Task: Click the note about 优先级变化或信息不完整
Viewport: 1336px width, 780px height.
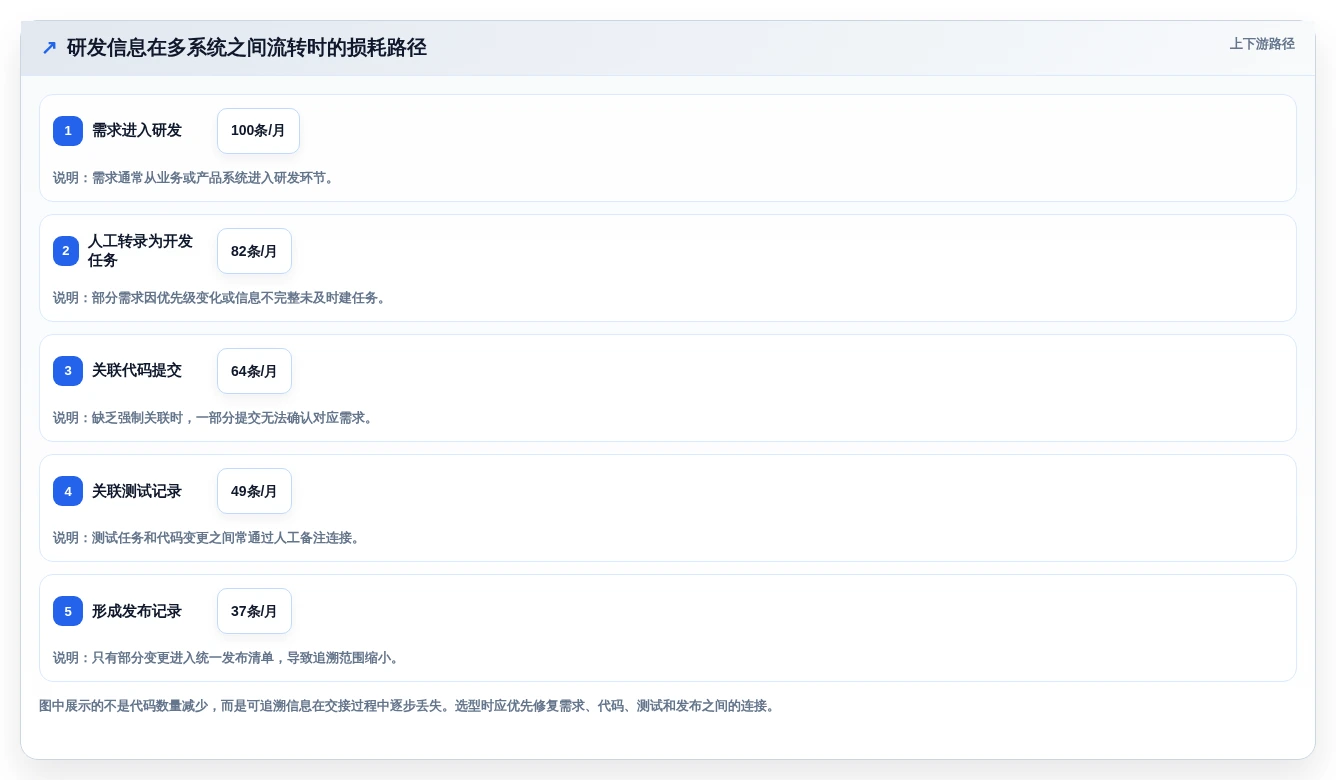Action: (x=222, y=298)
